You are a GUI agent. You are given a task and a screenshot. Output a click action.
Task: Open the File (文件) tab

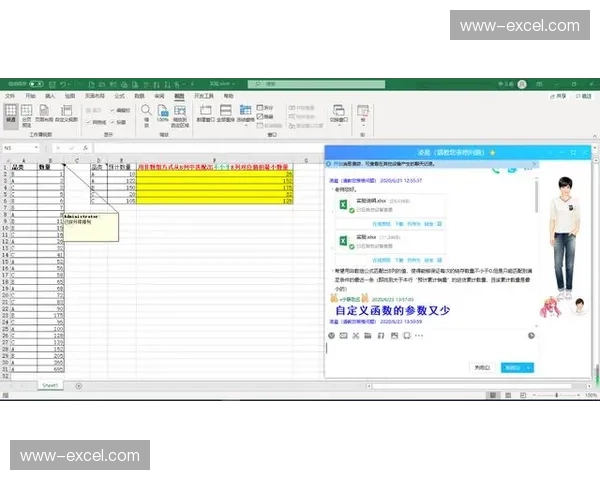click(10, 96)
